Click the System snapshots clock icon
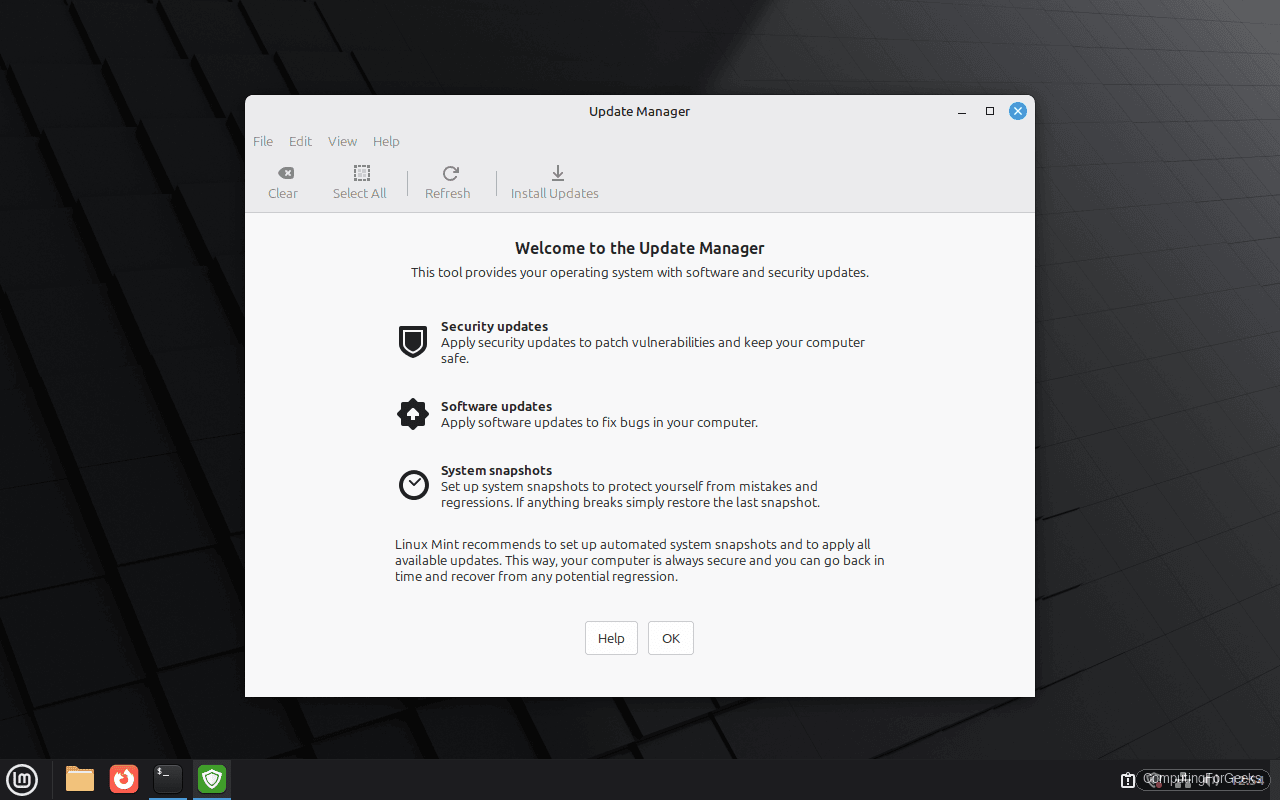 (x=413, y=484)
